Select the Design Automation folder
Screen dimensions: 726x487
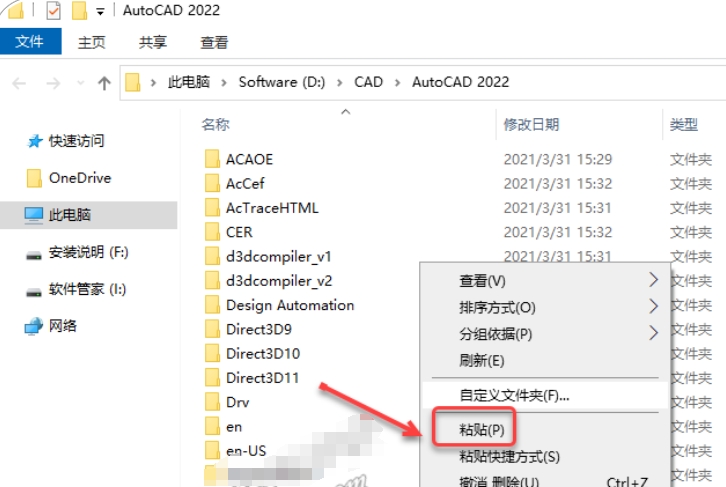tap(290, 305)
